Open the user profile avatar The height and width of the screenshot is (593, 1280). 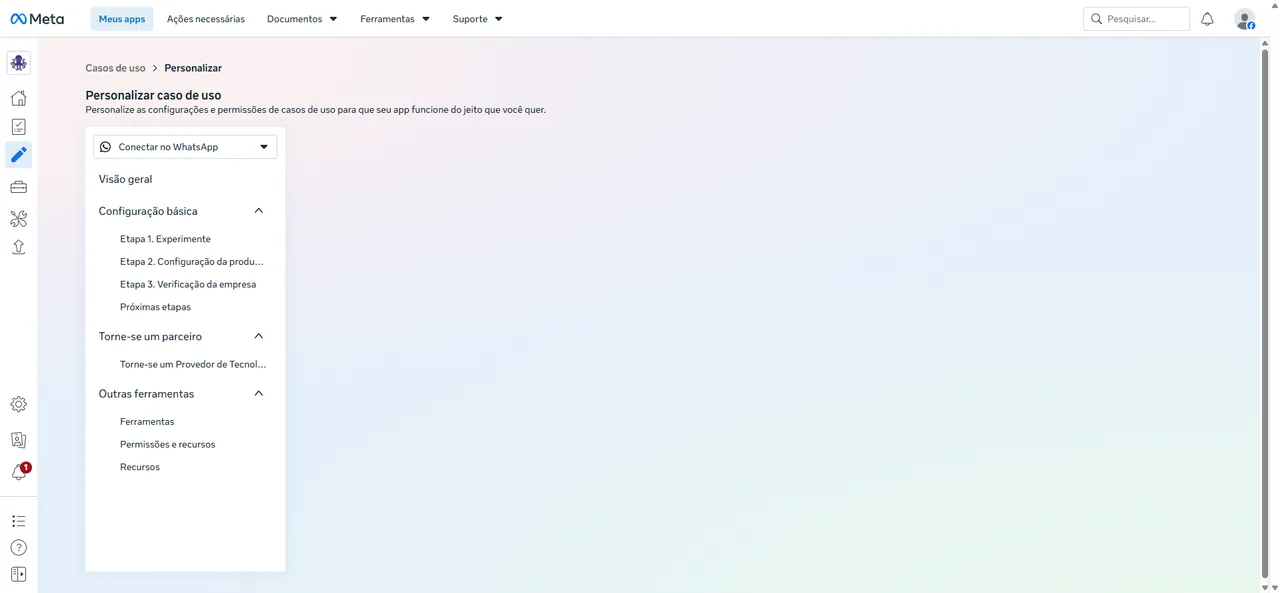tap(1244, 19)
